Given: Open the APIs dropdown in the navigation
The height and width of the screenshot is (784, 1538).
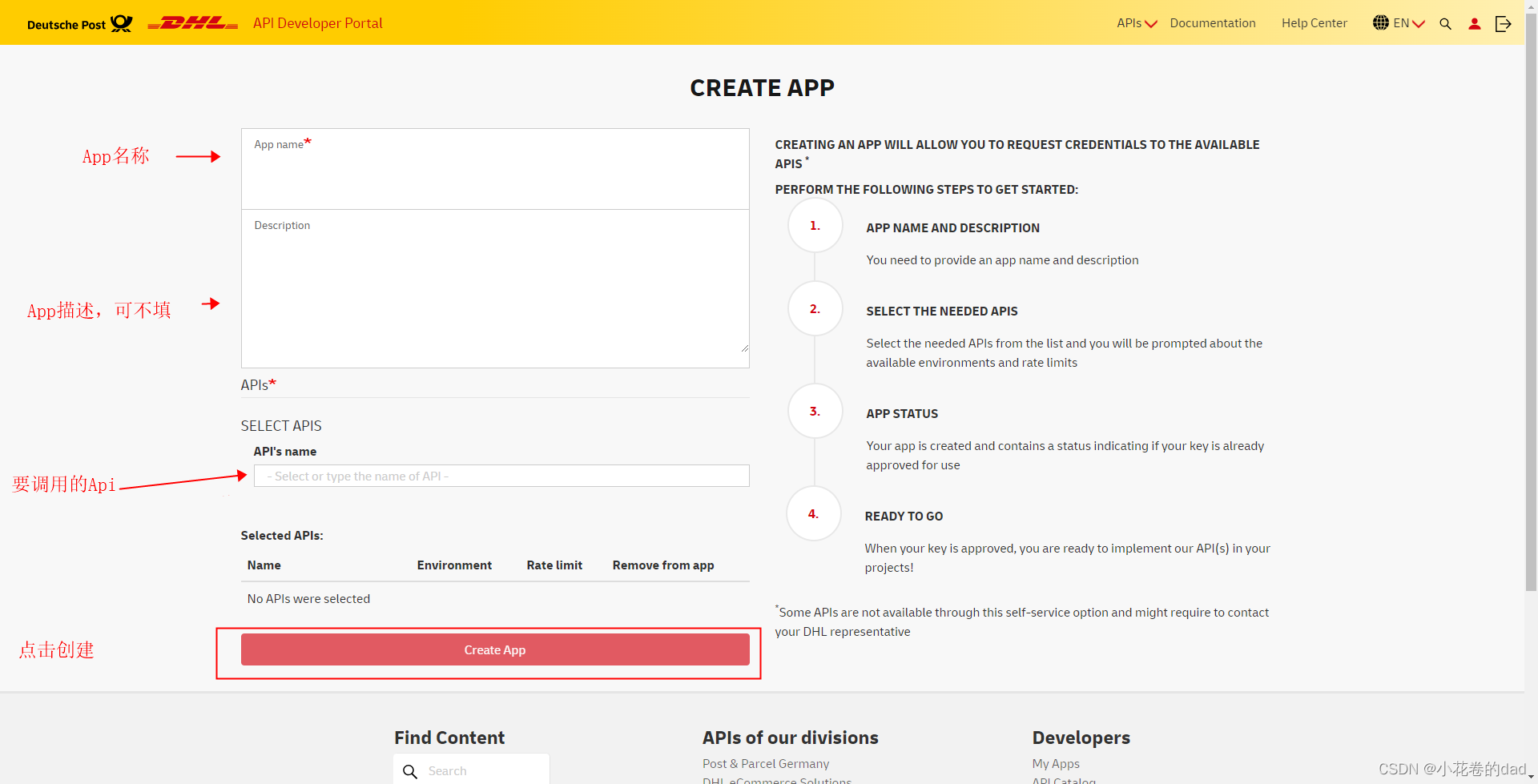Looking at the screenshot, I should click(1135, 22).
